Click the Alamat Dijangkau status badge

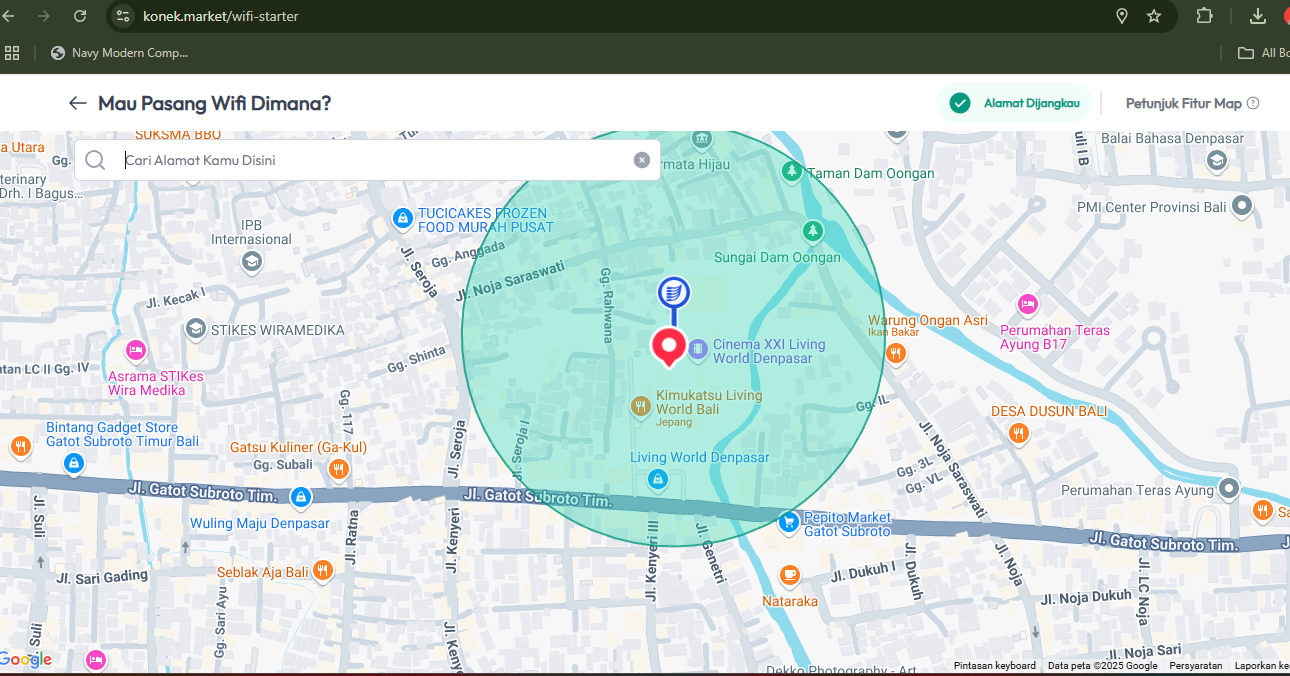pos(1014,103)
